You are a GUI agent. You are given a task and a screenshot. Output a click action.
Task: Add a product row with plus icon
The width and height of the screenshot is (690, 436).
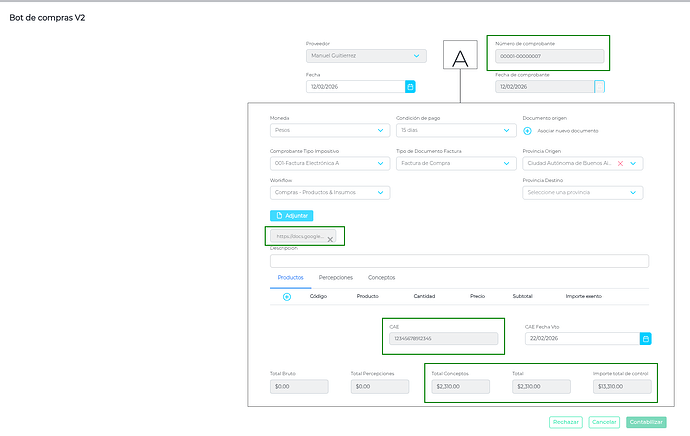point(287,296)
